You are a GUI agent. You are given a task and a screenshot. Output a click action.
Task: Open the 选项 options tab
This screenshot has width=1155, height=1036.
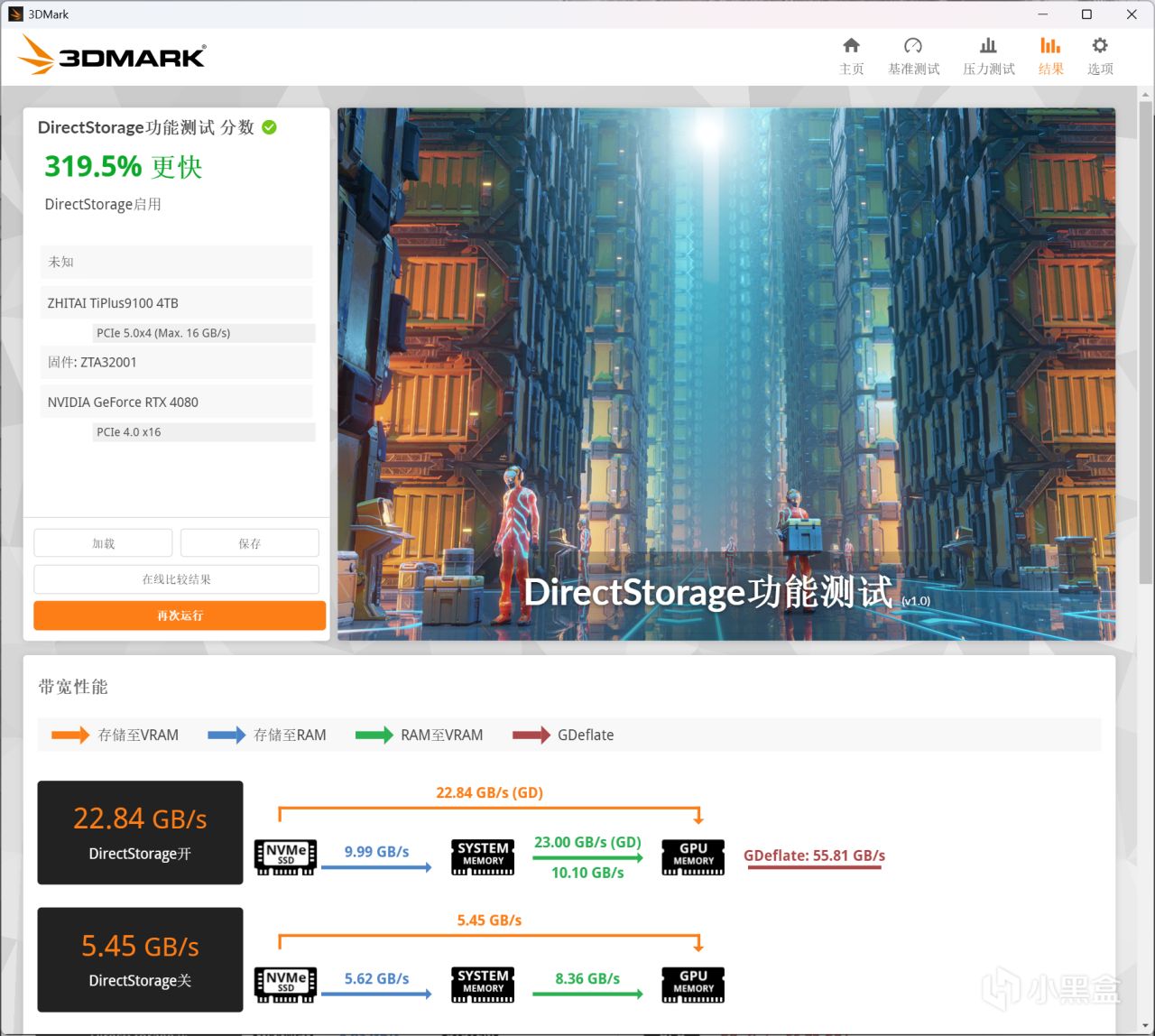tap(1100, 56)
